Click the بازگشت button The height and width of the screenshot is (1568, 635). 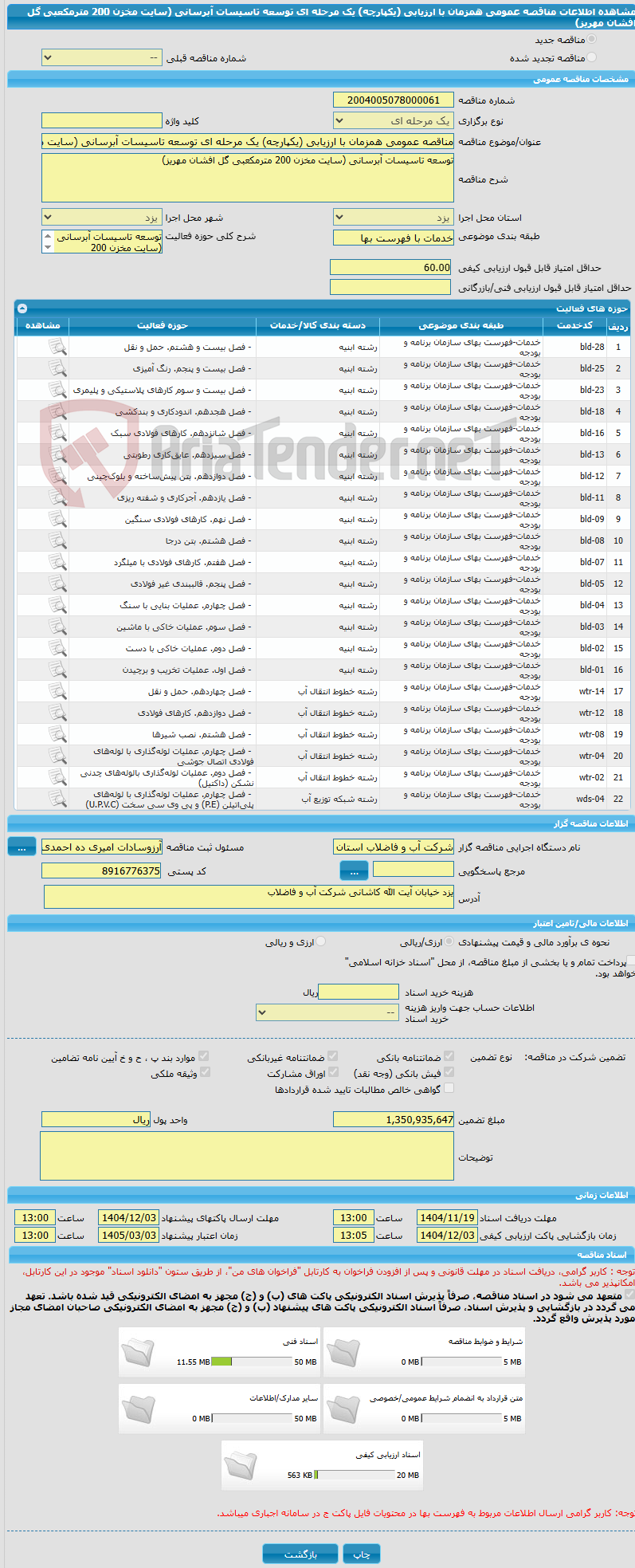[x=300, y=1554]
